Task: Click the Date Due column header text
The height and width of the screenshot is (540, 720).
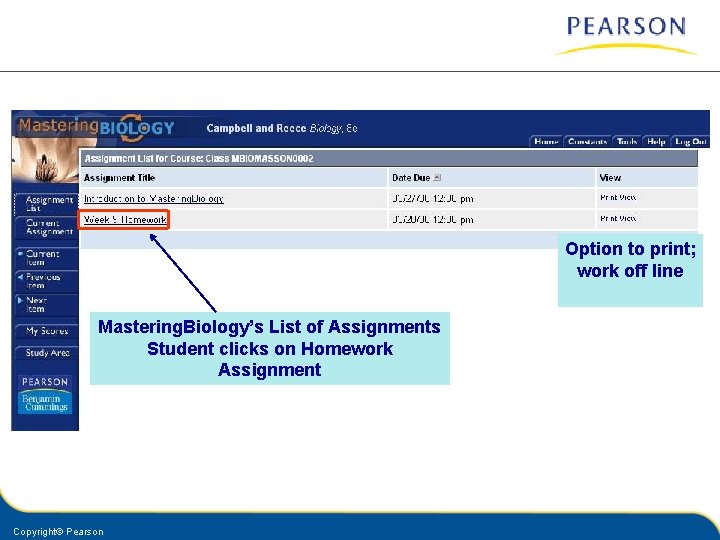Action: 411,178
